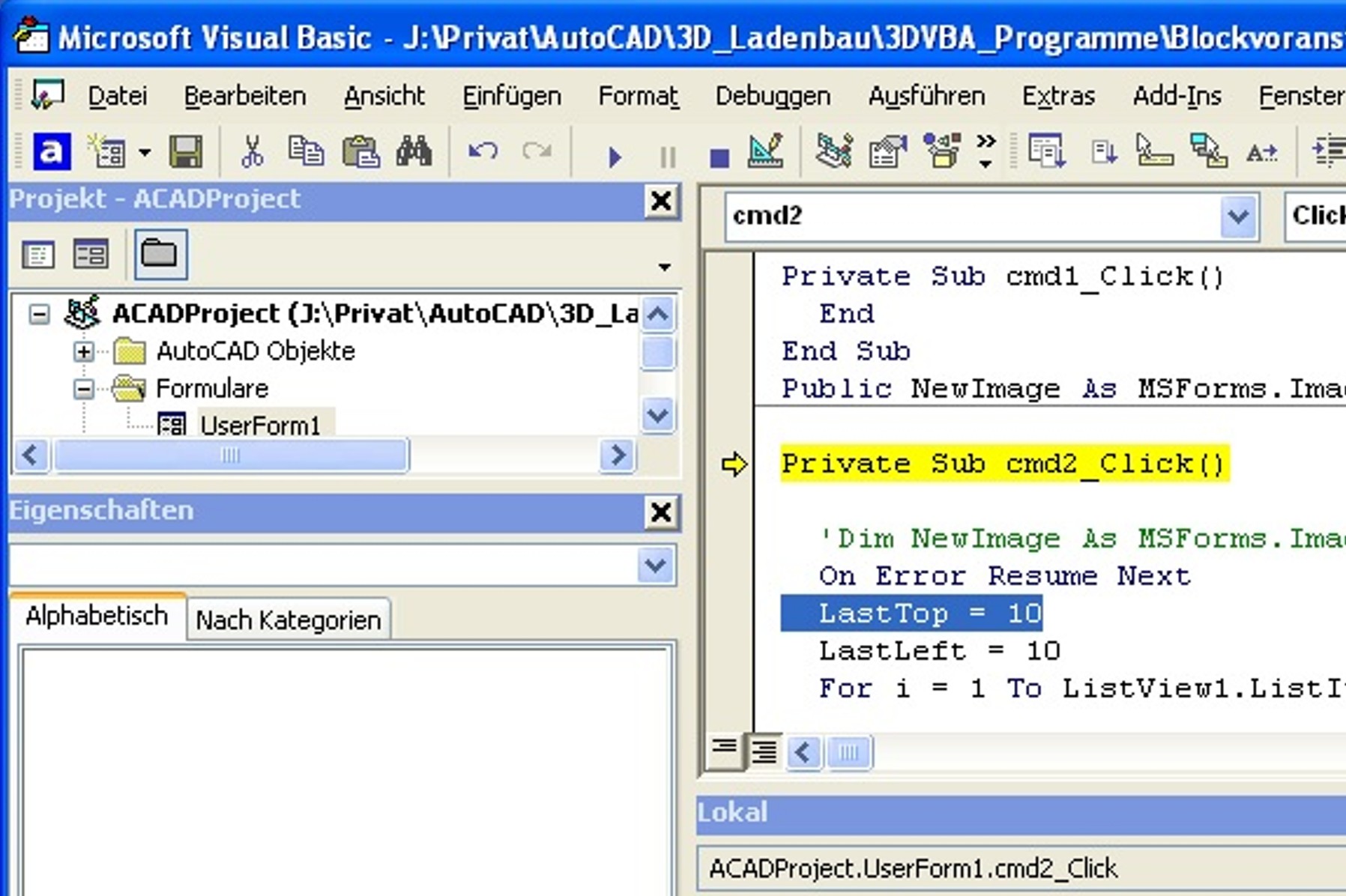
Task: Open the Object Browser icon
Action: coord(942,153)
